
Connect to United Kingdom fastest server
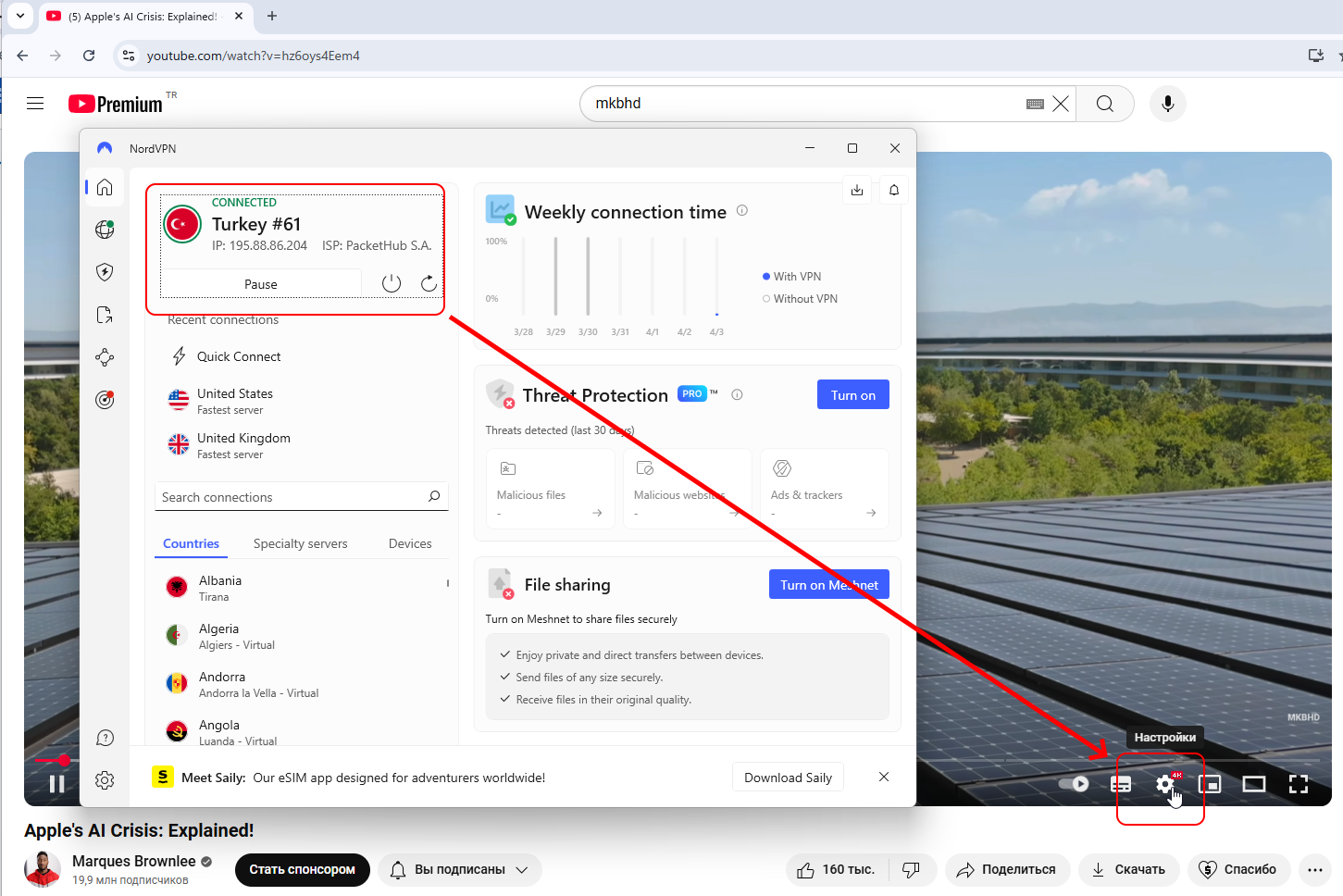[242, 445]
